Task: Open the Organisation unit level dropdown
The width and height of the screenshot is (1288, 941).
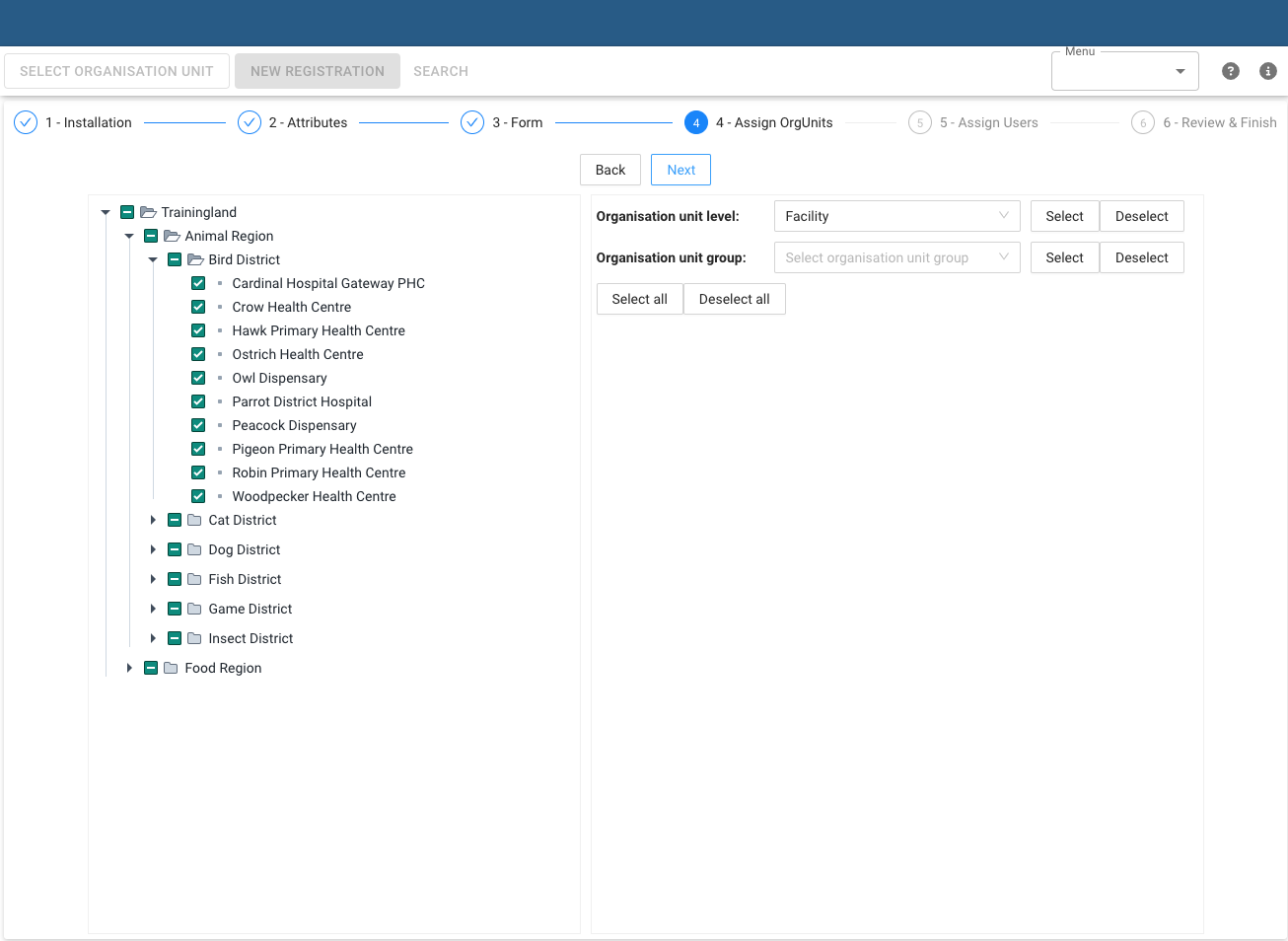Action: pos(896,216)
